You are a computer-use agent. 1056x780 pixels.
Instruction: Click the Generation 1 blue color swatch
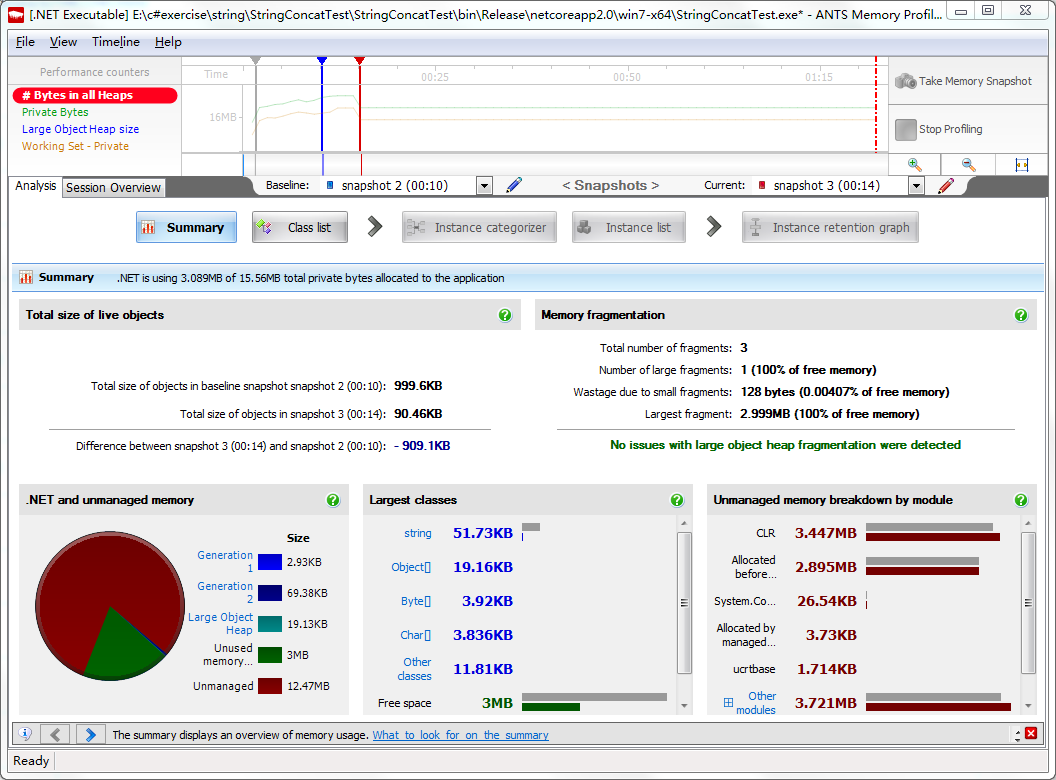coord(270,562)
